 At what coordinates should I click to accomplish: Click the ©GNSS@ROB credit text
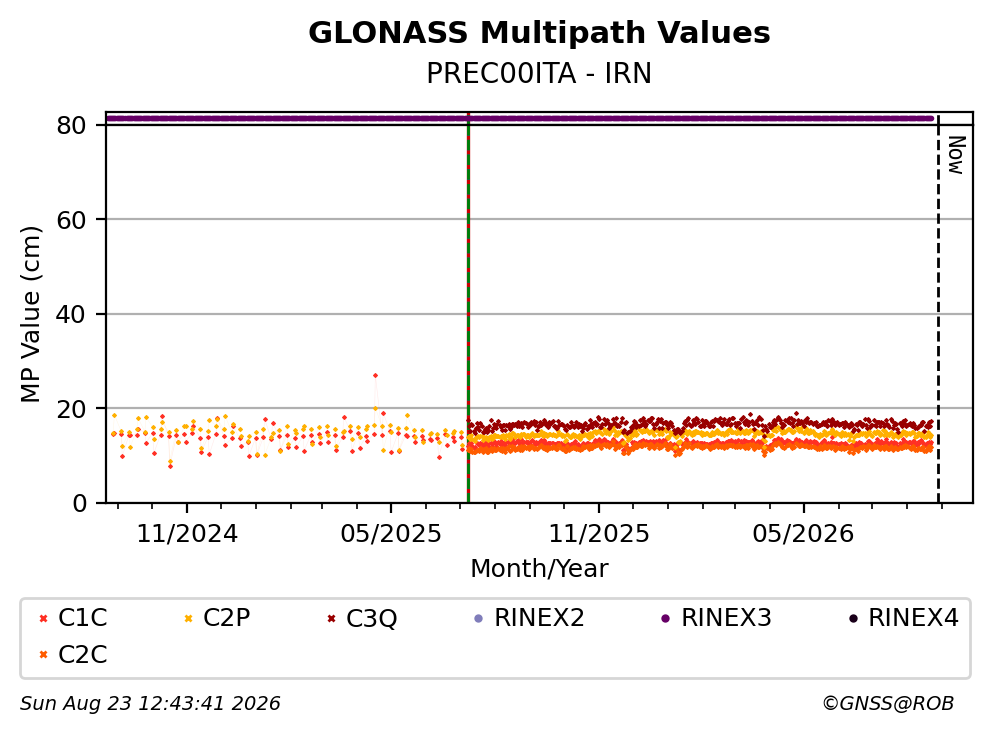click(888, 704)
